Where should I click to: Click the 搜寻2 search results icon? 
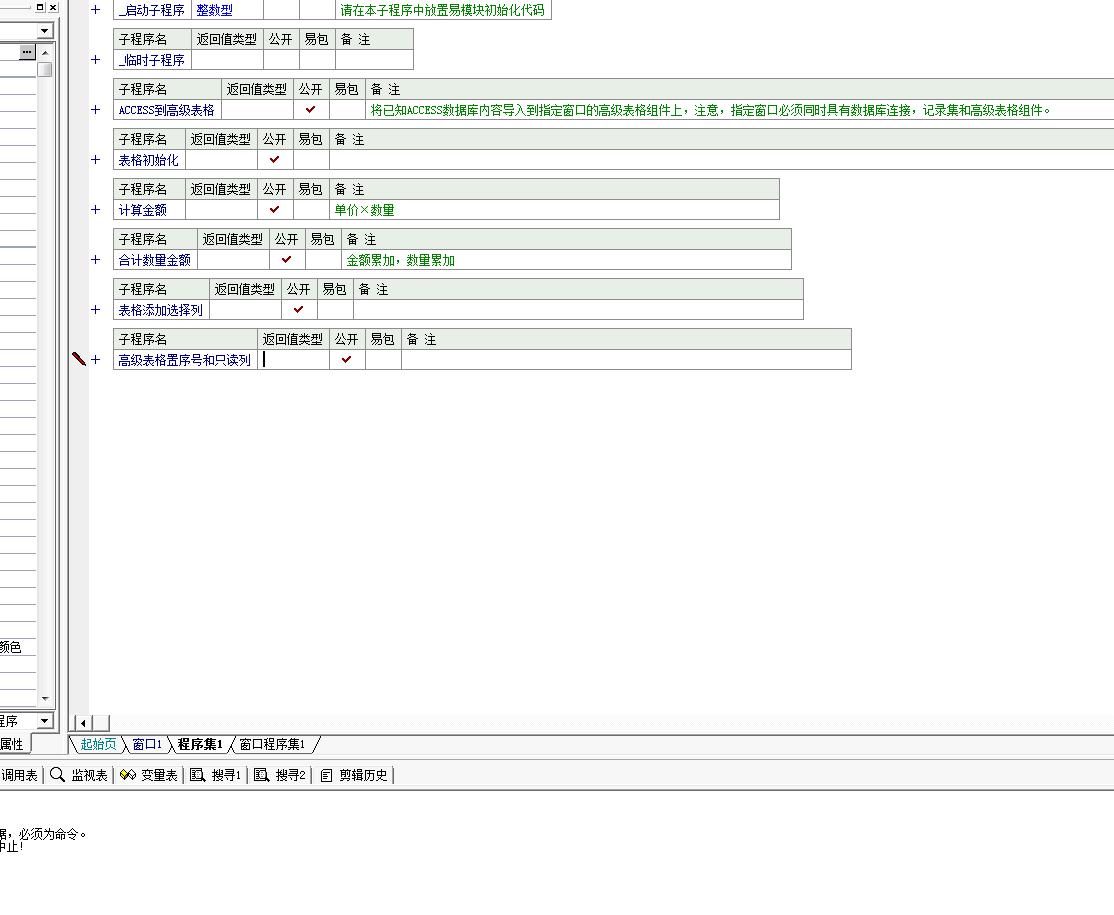coord(261,775)
